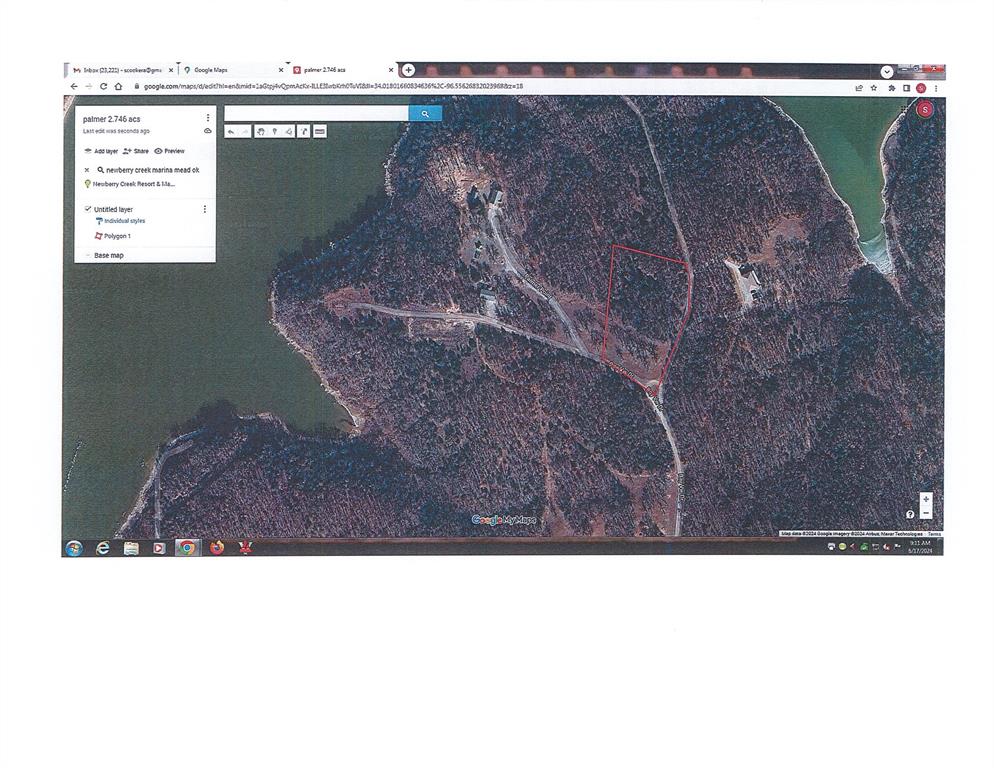Open Internet Explorer from taskbar
The width and height of the screenshot is (994, 768).
[x=103, y=548]
